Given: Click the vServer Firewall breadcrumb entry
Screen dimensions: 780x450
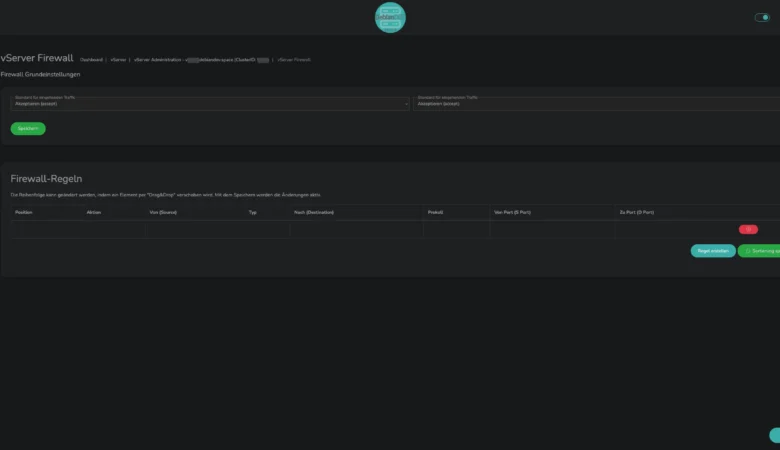Looking at the screenshot, I should (294, 60).
